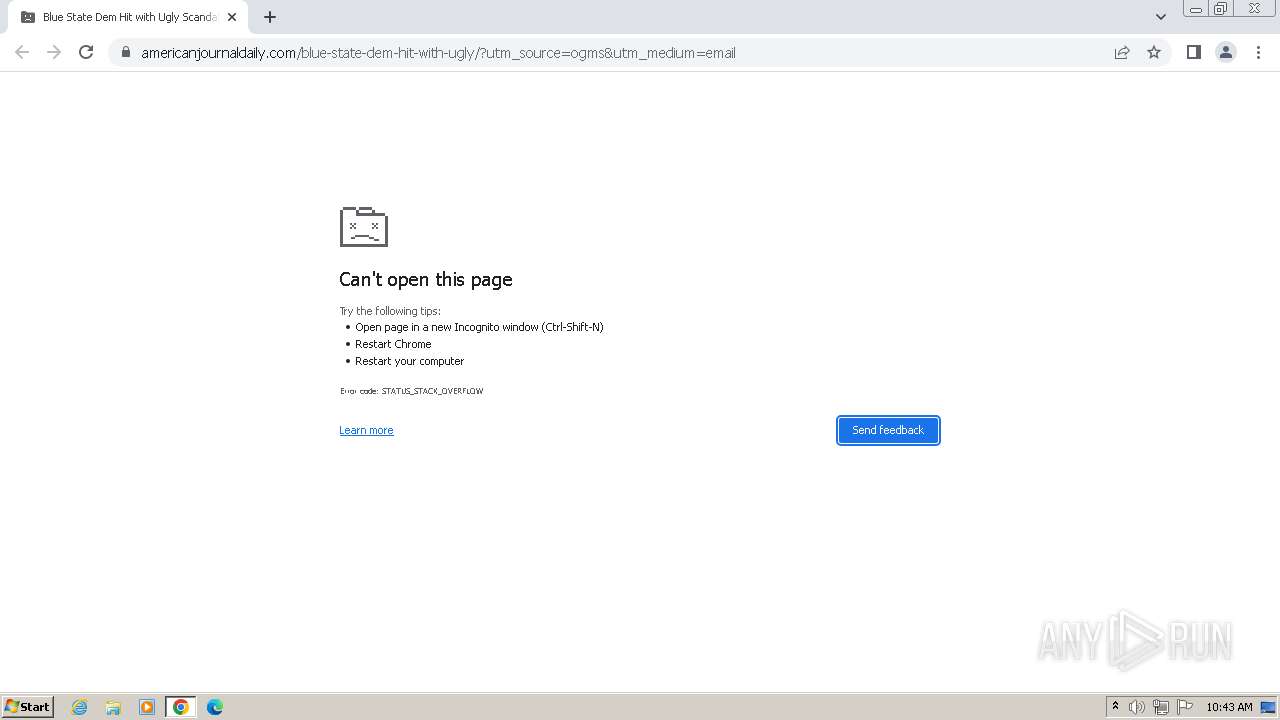The height and width of the screenshot is (720, 1280).
Task: Open the volume speaker tray icon
Action: [x=1137, y=707]
